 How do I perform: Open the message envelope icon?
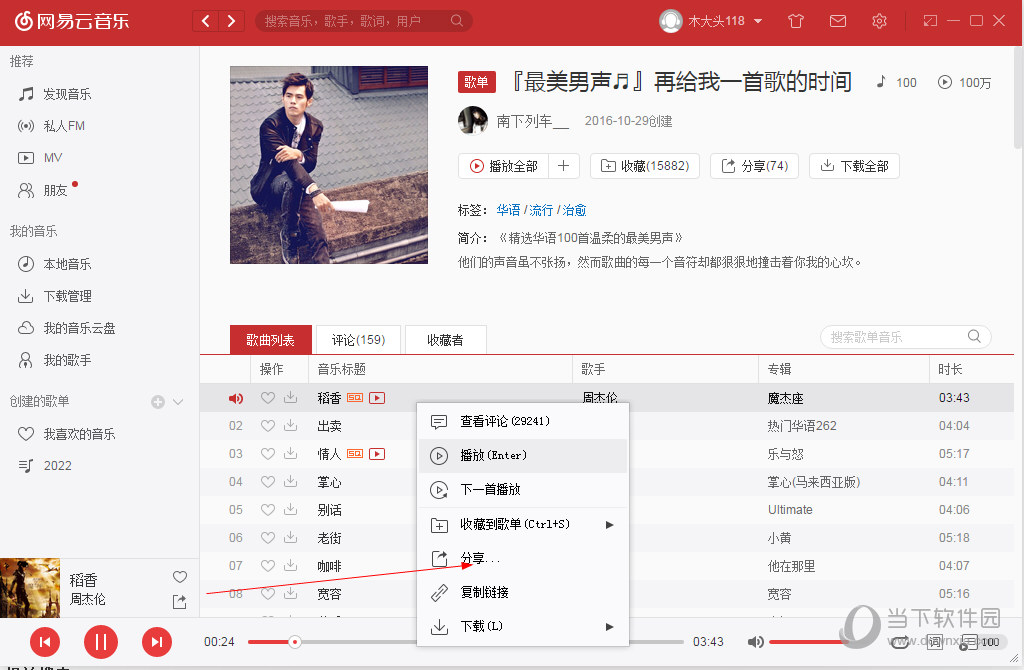tap(838, 20)
